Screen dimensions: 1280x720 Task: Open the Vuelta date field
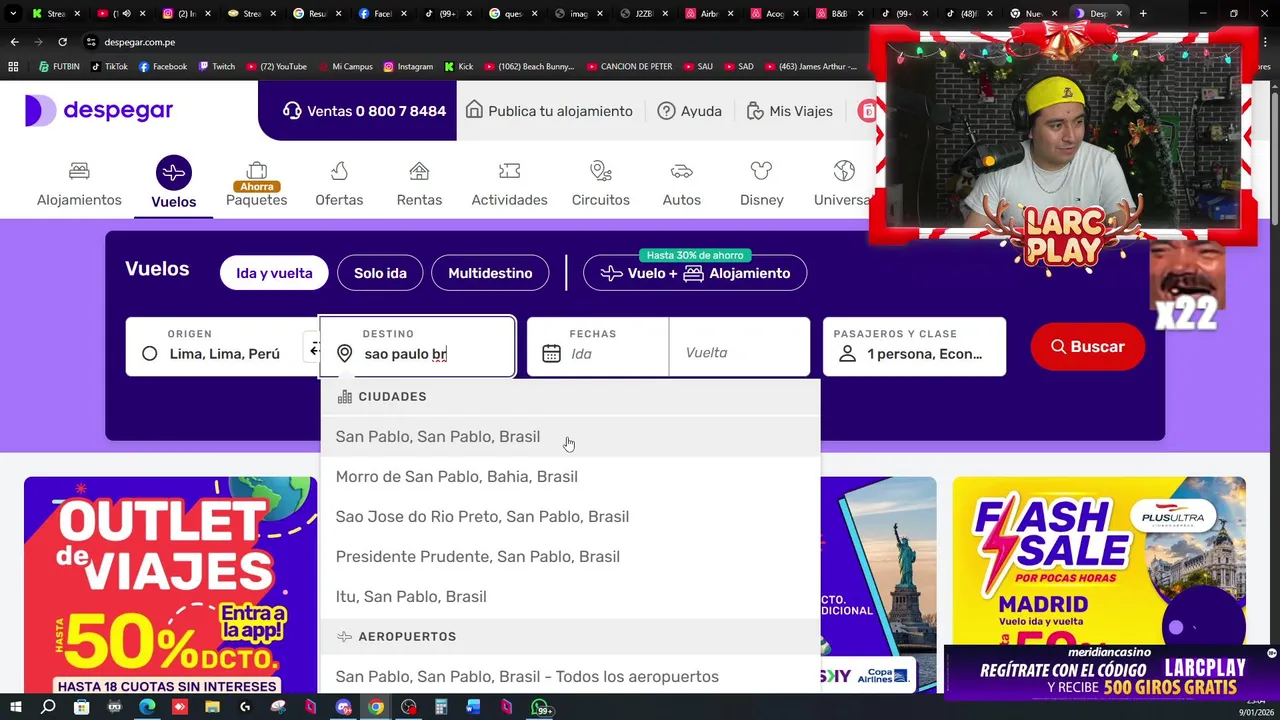739,347
